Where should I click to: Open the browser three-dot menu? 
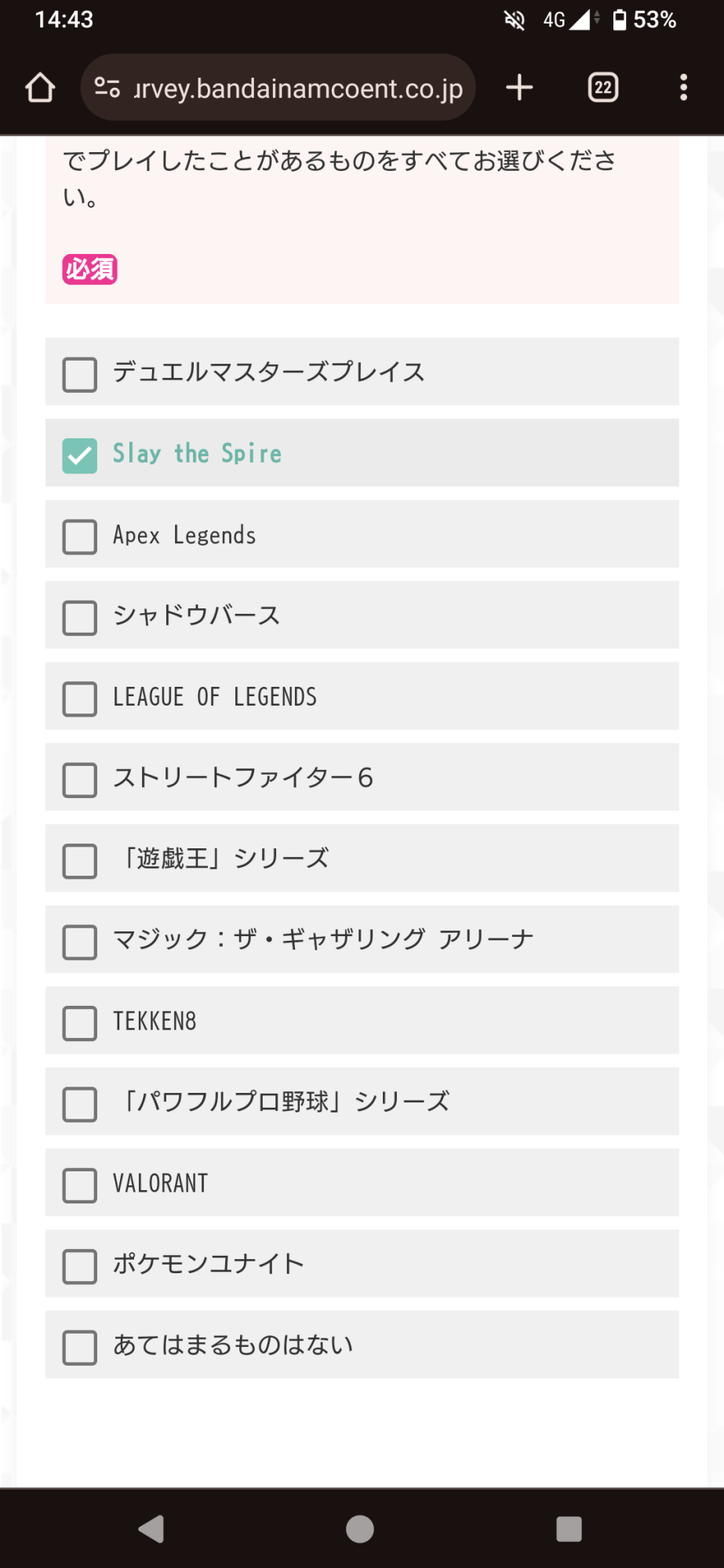tap(684, 87)
